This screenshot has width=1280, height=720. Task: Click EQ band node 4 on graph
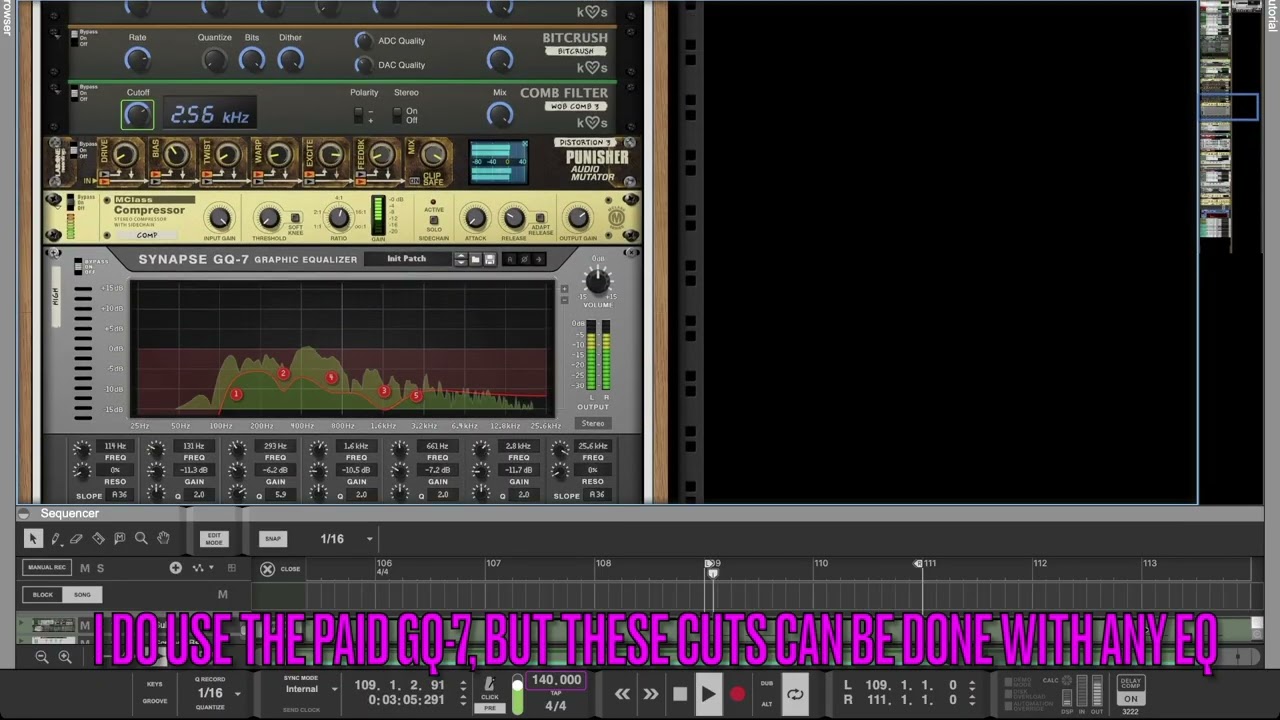[331, 377]
